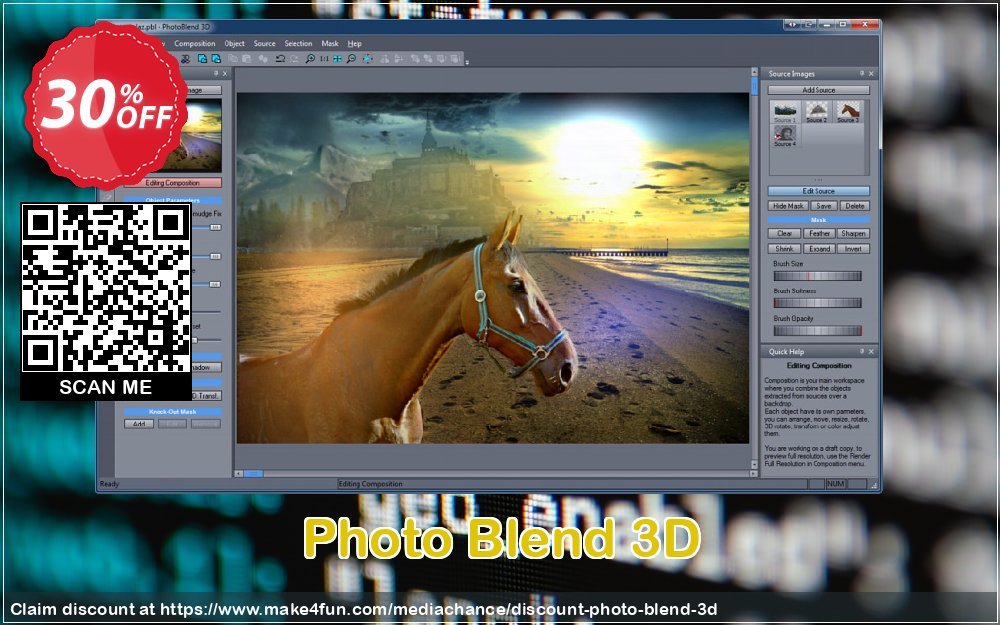Click the toolbar icon left of blue squares

click(186, 59)
